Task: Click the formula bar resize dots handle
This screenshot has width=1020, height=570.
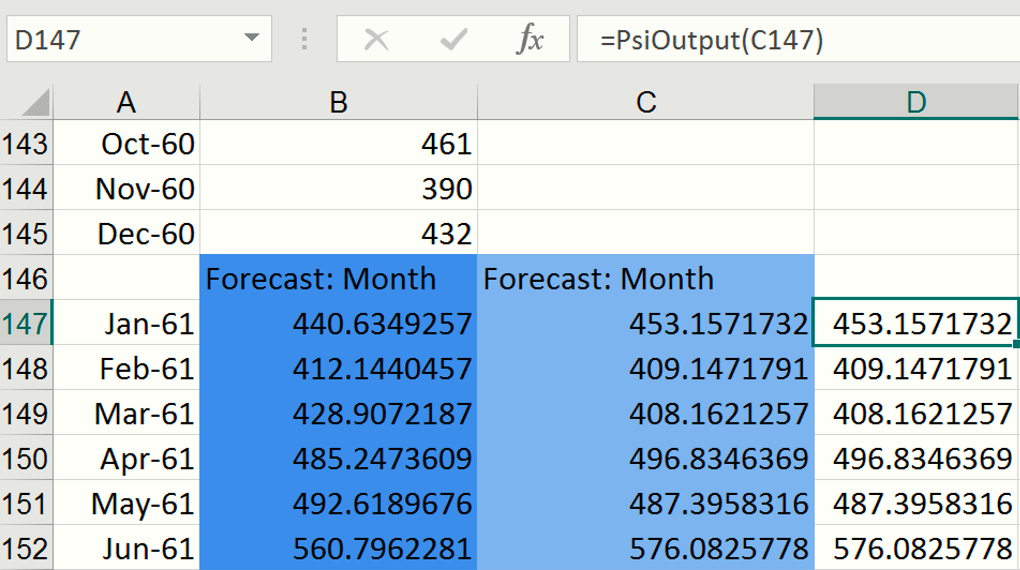Action: pyautogui.click(x=304, y=40)
